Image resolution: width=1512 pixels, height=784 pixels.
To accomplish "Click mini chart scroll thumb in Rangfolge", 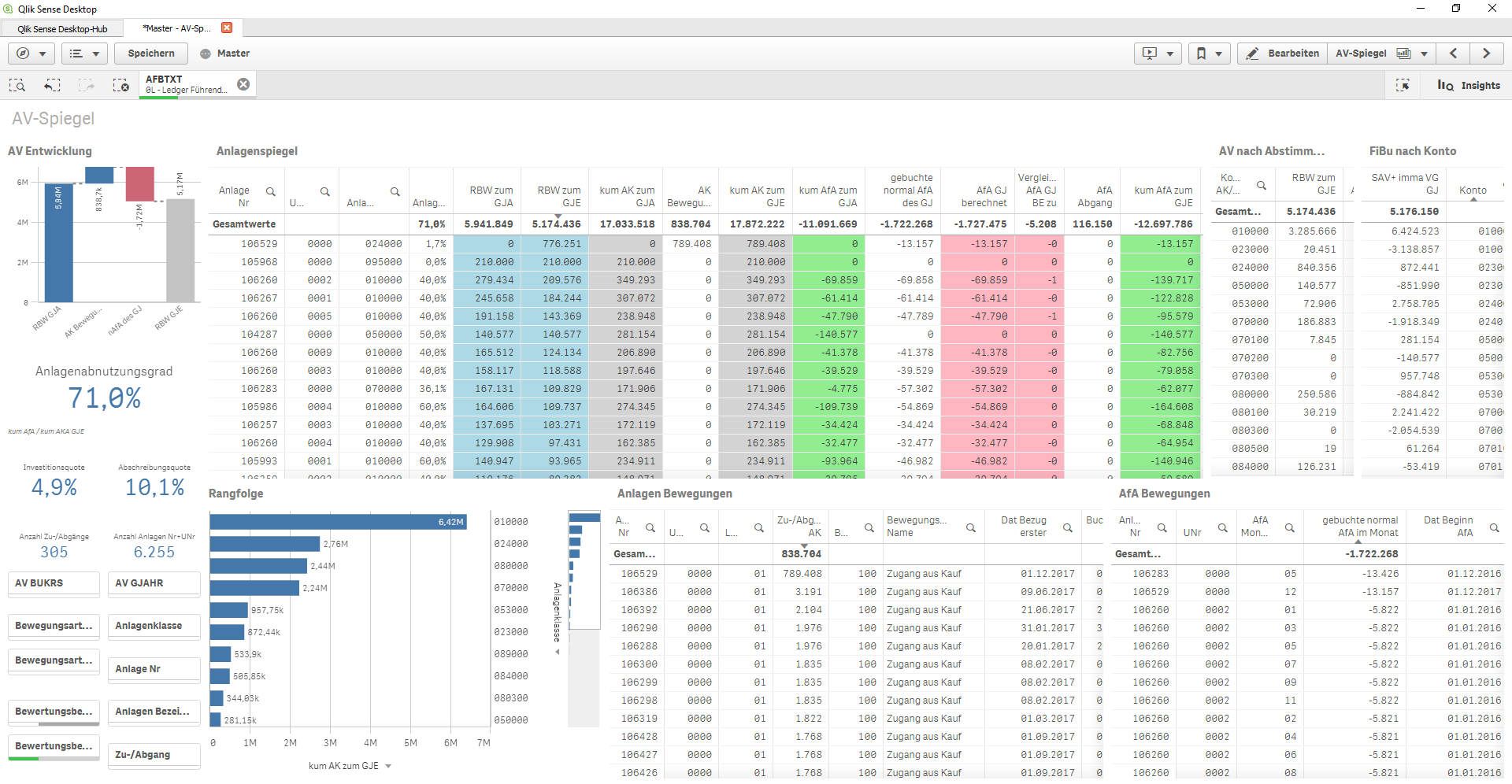I will click(x=584, y=570).
